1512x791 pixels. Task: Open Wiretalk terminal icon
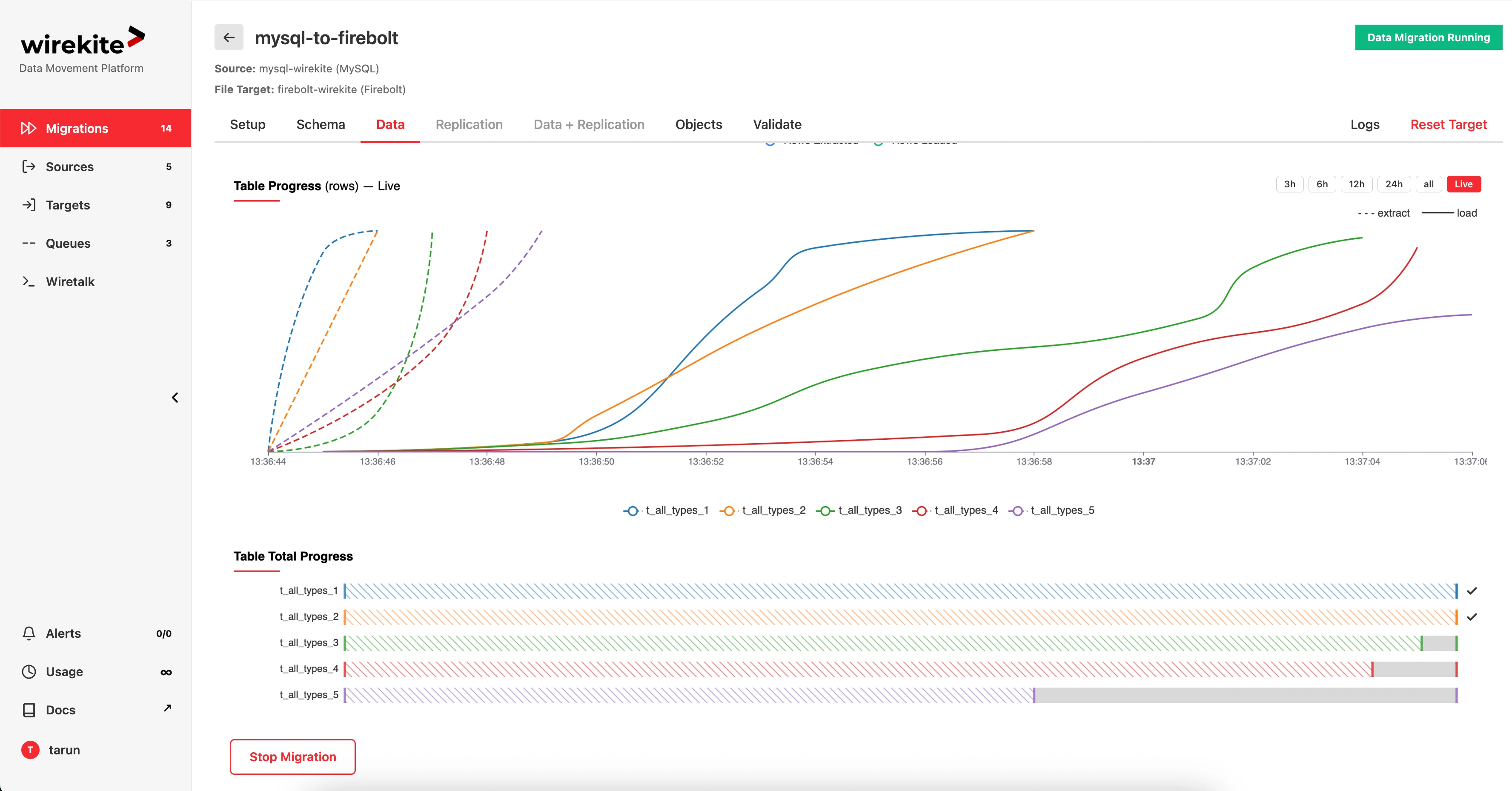pyautogui.click(x=29, y=282)
